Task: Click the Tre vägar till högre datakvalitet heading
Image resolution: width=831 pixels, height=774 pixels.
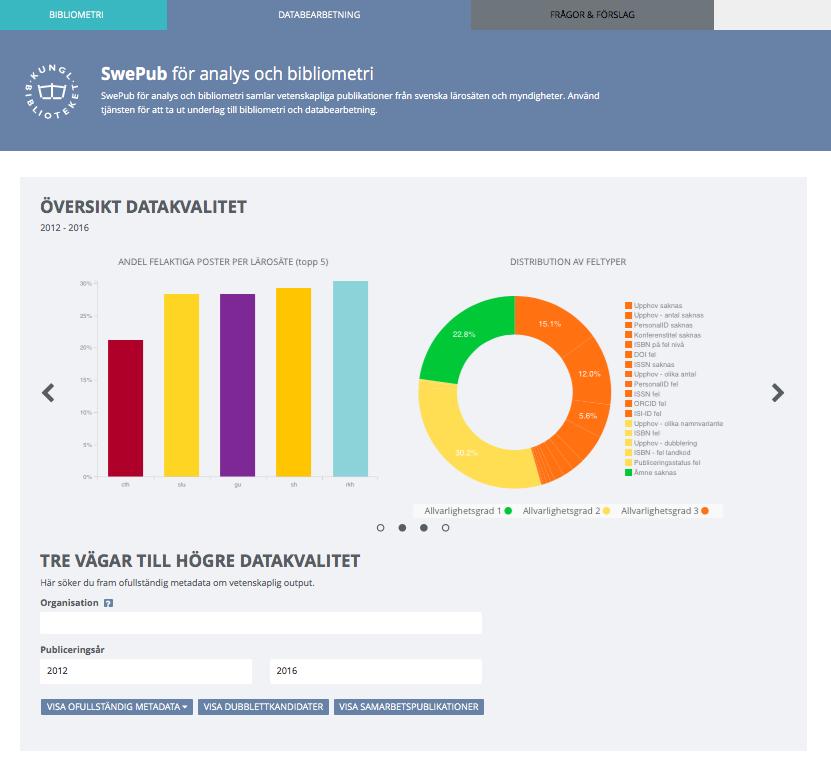Action: 200,561
